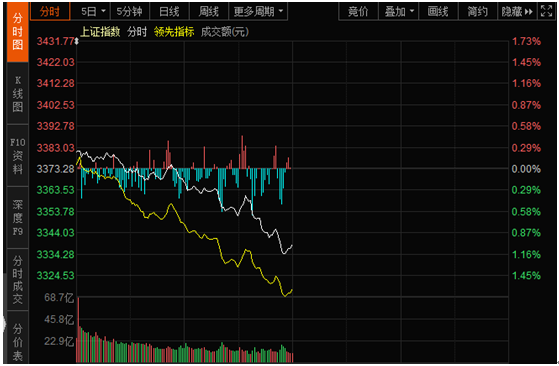The height and width of the screenshot is (366, 559).
Task: Open the 5日 period dropdown
Action: [93, 12]
